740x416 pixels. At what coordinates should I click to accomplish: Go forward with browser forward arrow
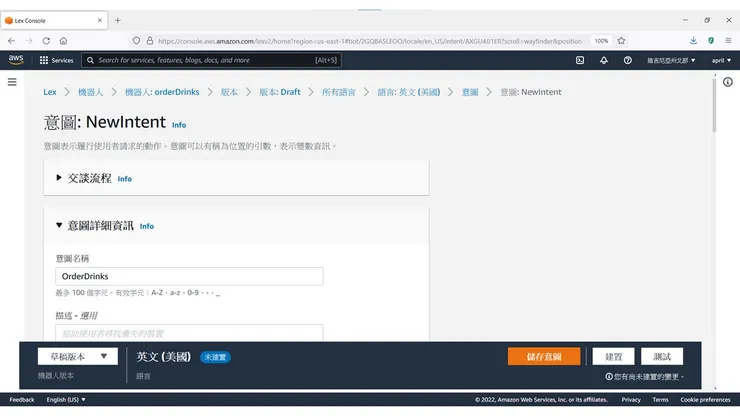tap(29, 41)
